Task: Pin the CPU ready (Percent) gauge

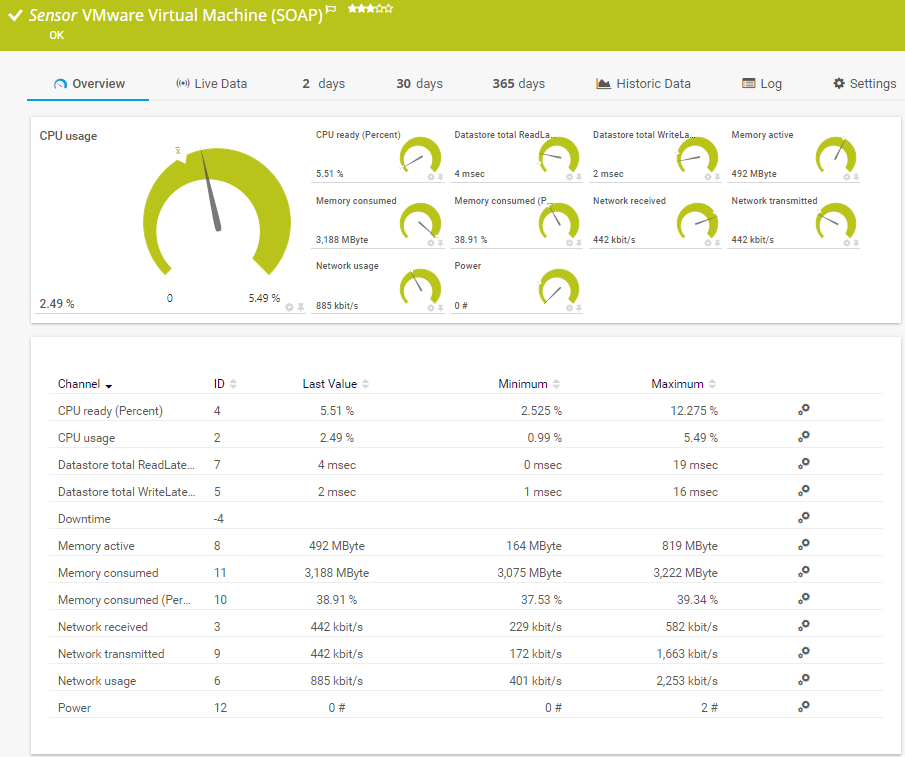Action: (441, 177)
